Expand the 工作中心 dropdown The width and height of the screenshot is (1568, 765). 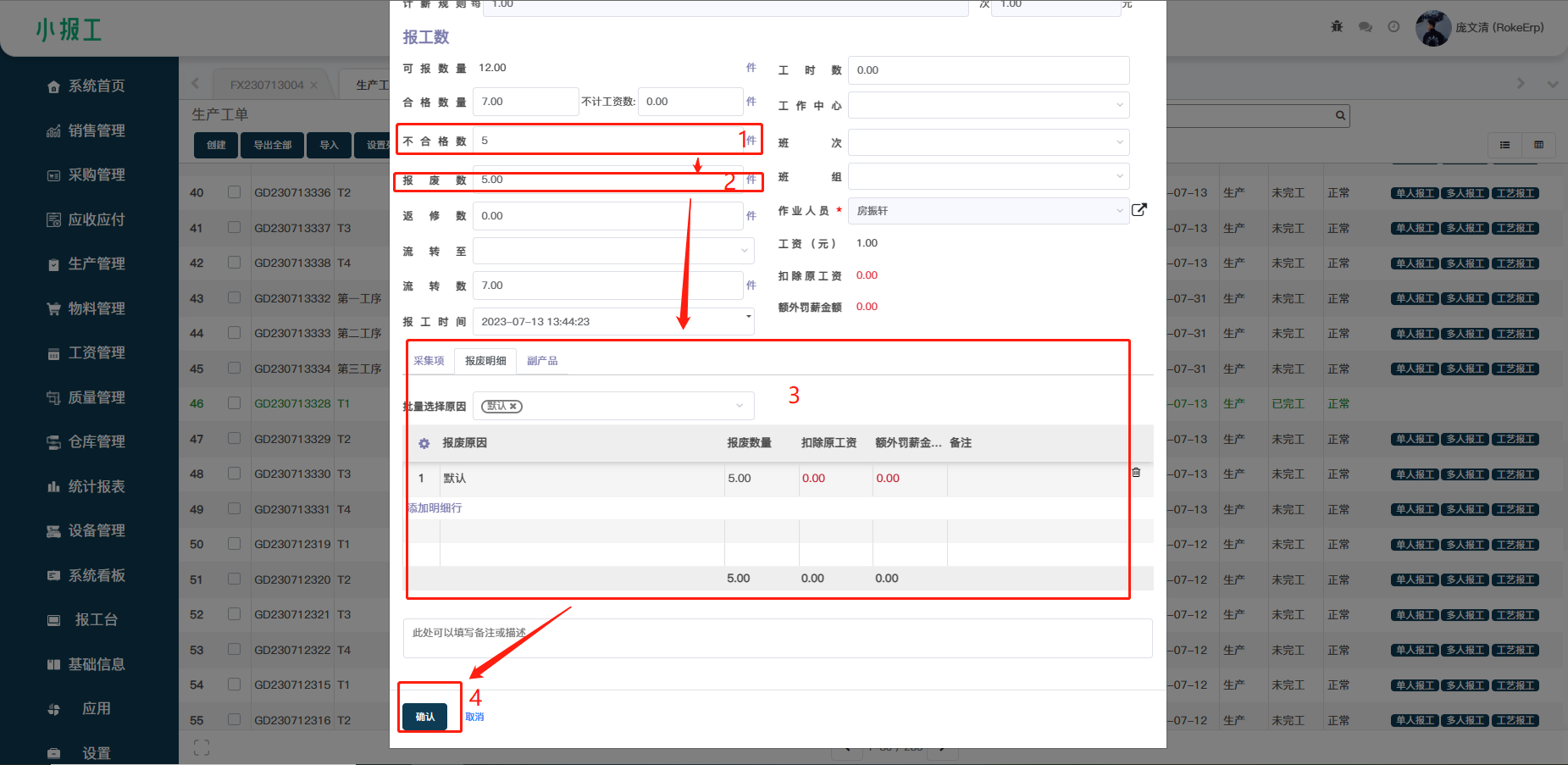pyautogui.click(x=988, y=106)
